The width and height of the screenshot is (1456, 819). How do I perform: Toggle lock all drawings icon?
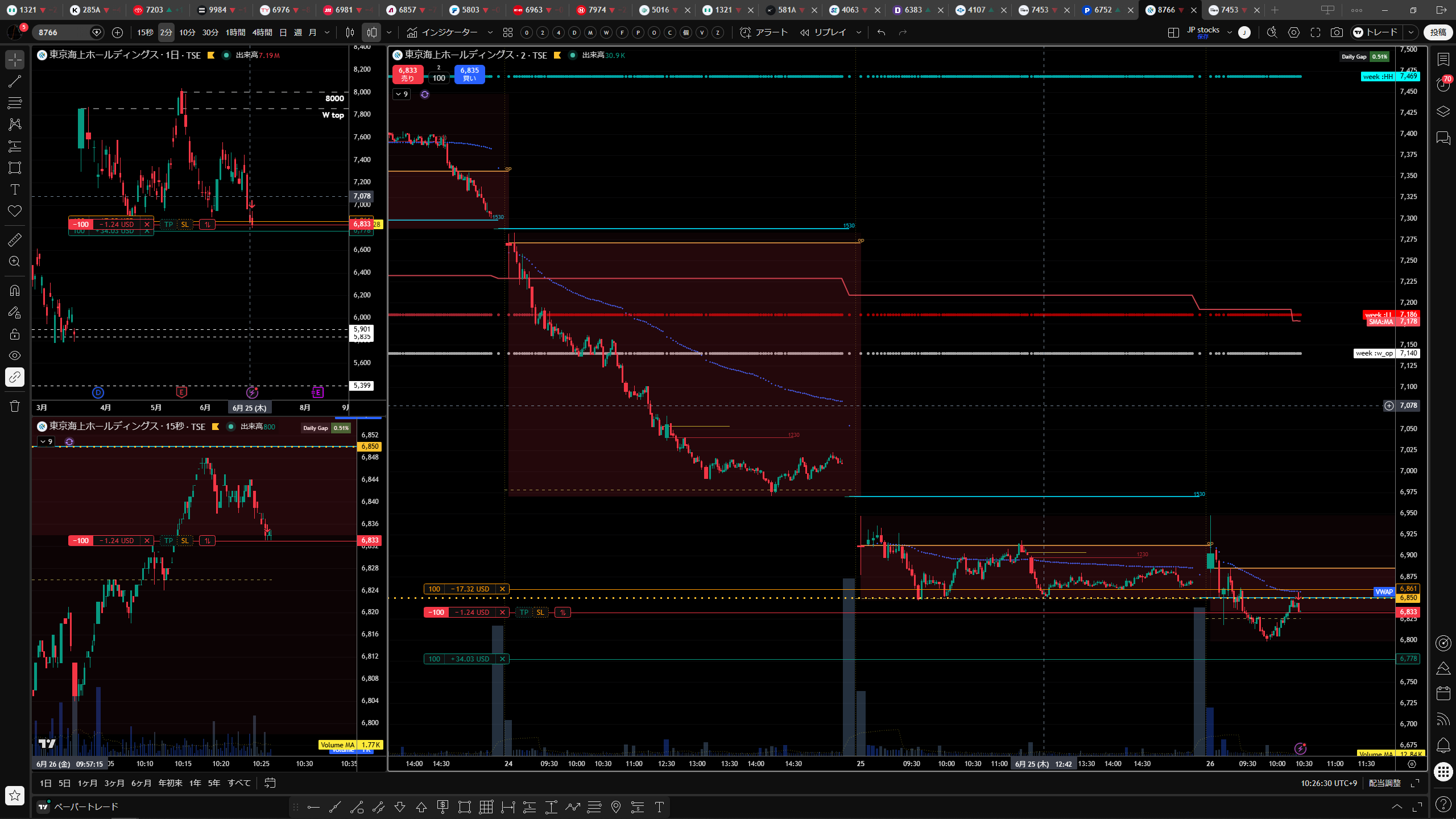tap(15, 334)
